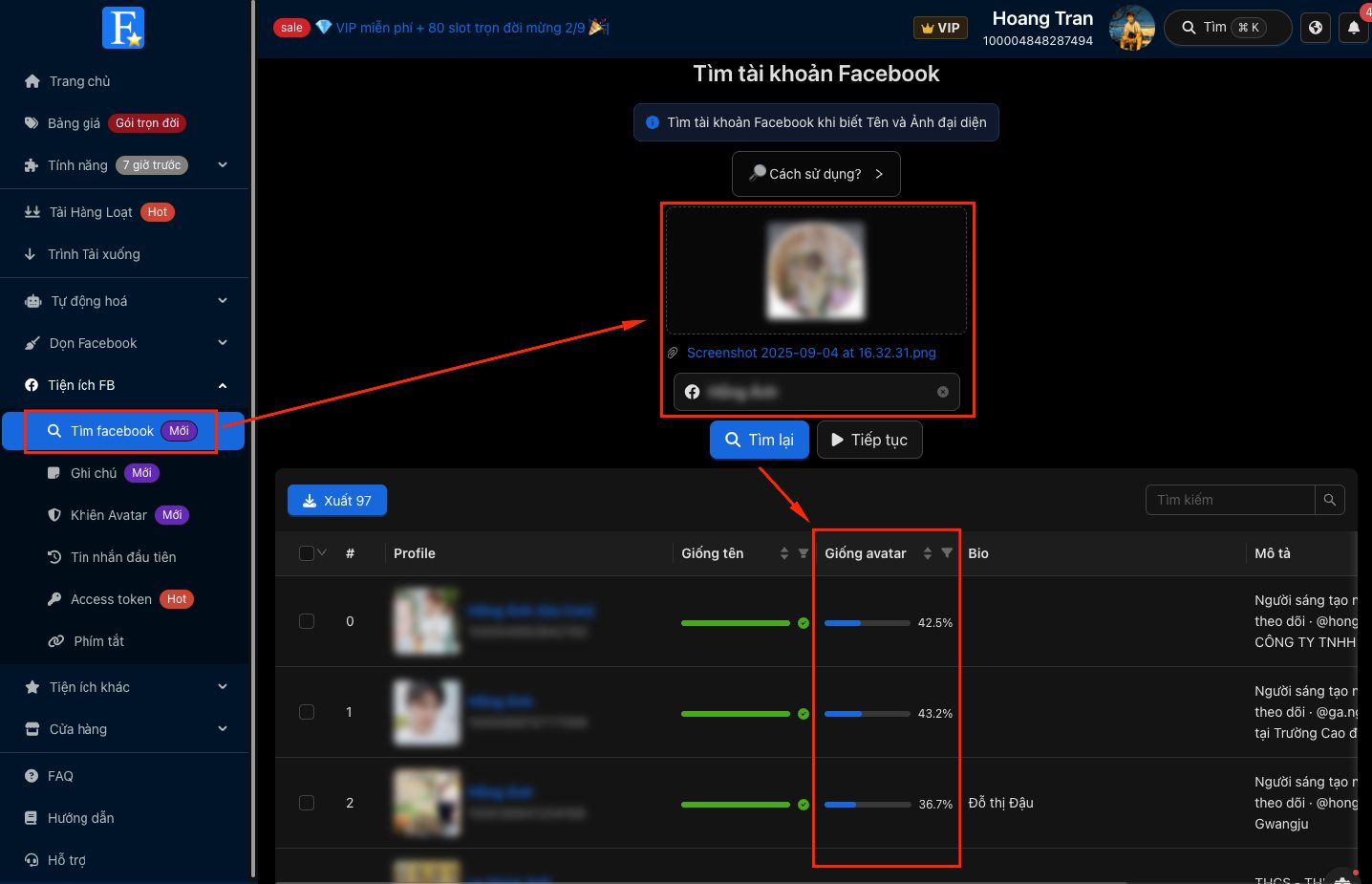The width and height of the screenshot is (1372, 884).
Task: Click the paperclip icon beside Screenshot file
Action: click(x=673, y=353)
